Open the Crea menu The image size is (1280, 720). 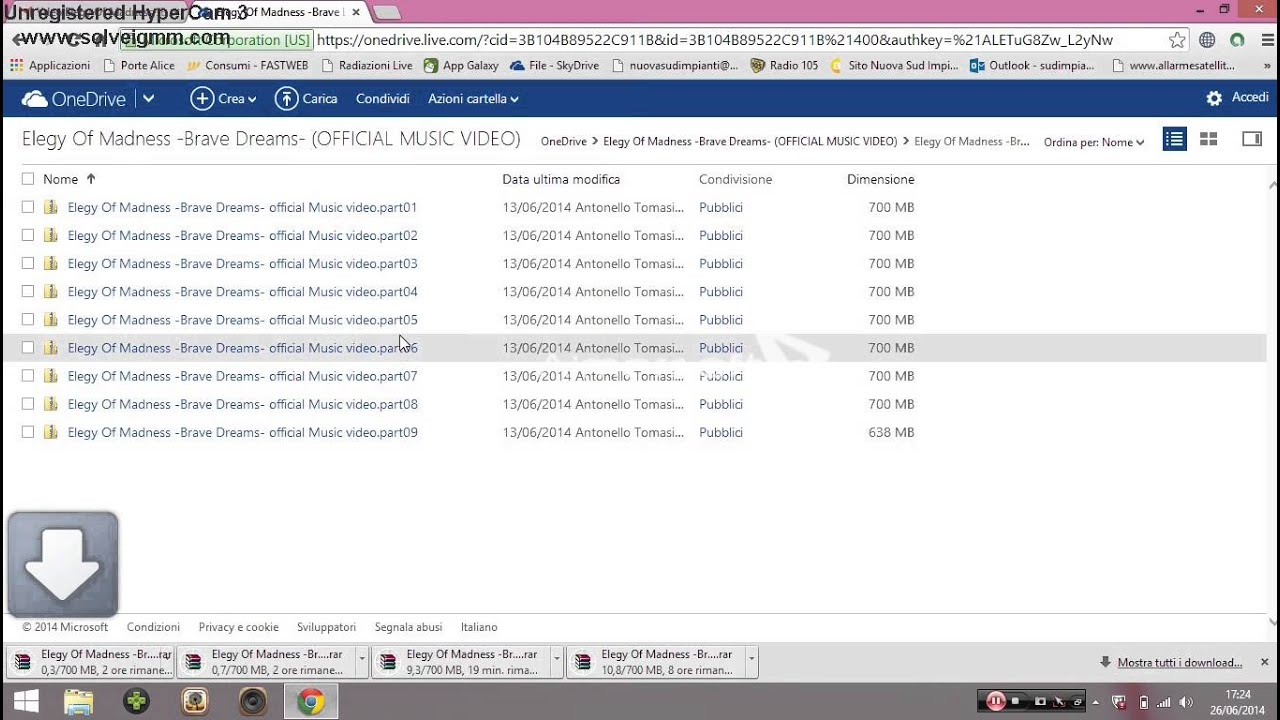click(224, 99)
